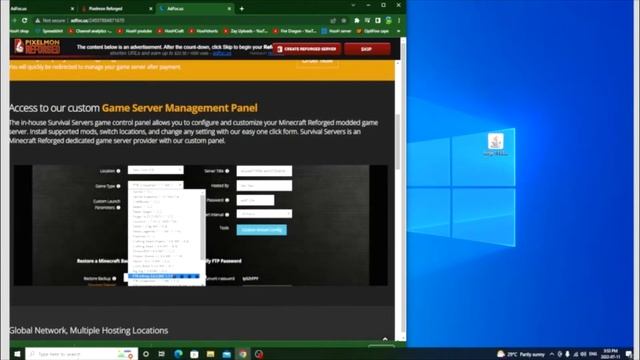Launch Microsoft Edge from the taskbar
The height and width of the screenshot is (360, 640).
click(x=178, y=354)
